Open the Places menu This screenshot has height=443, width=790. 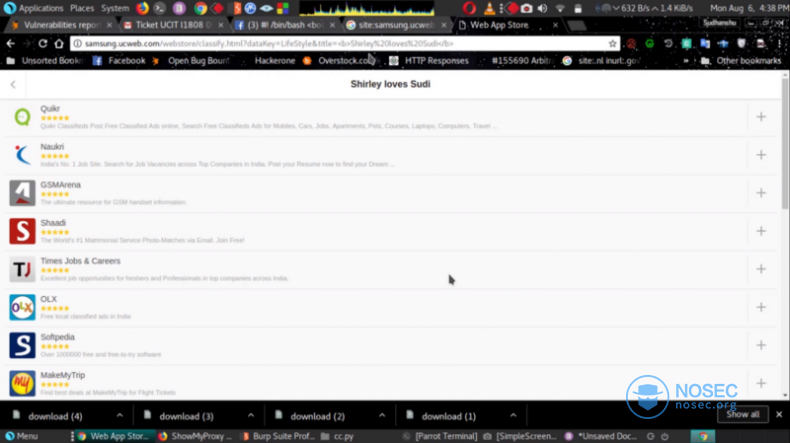[x=82, y=8]
